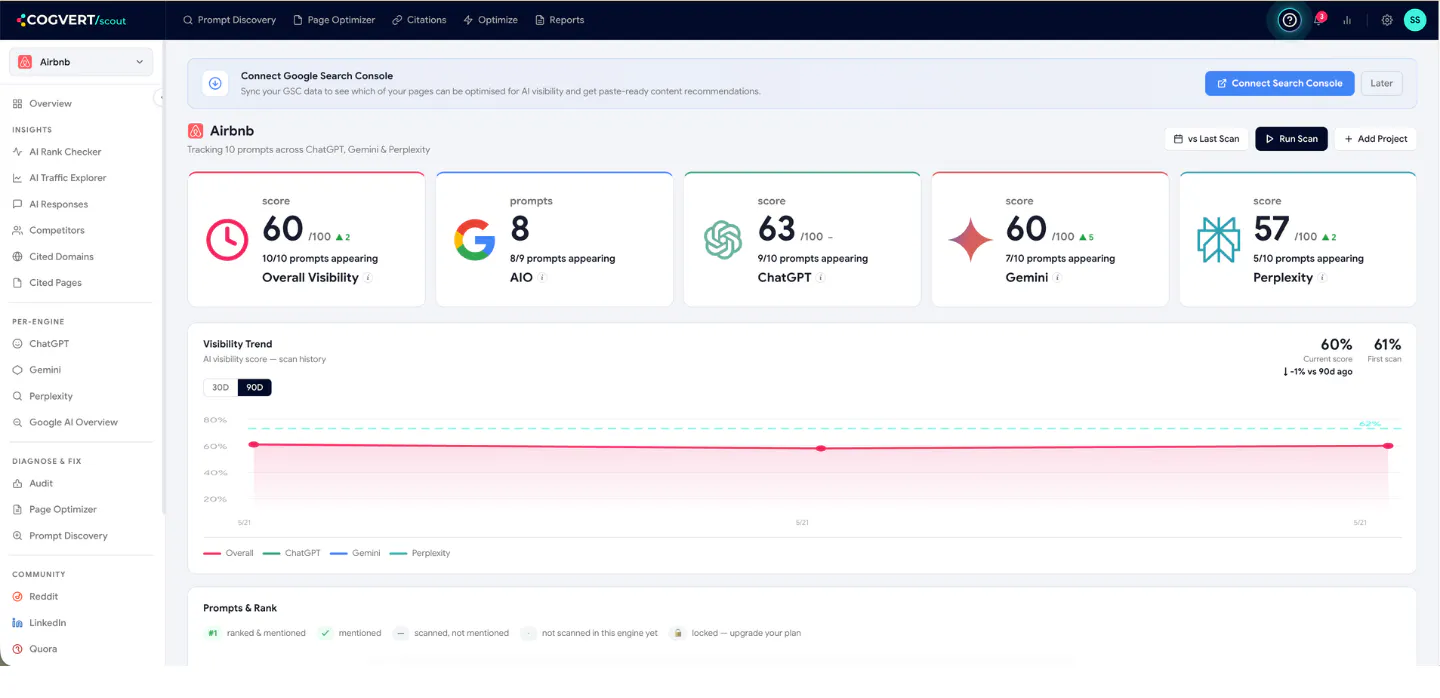
Task: Toggle Gemini series in chart legend
Action: coord(355,553)
